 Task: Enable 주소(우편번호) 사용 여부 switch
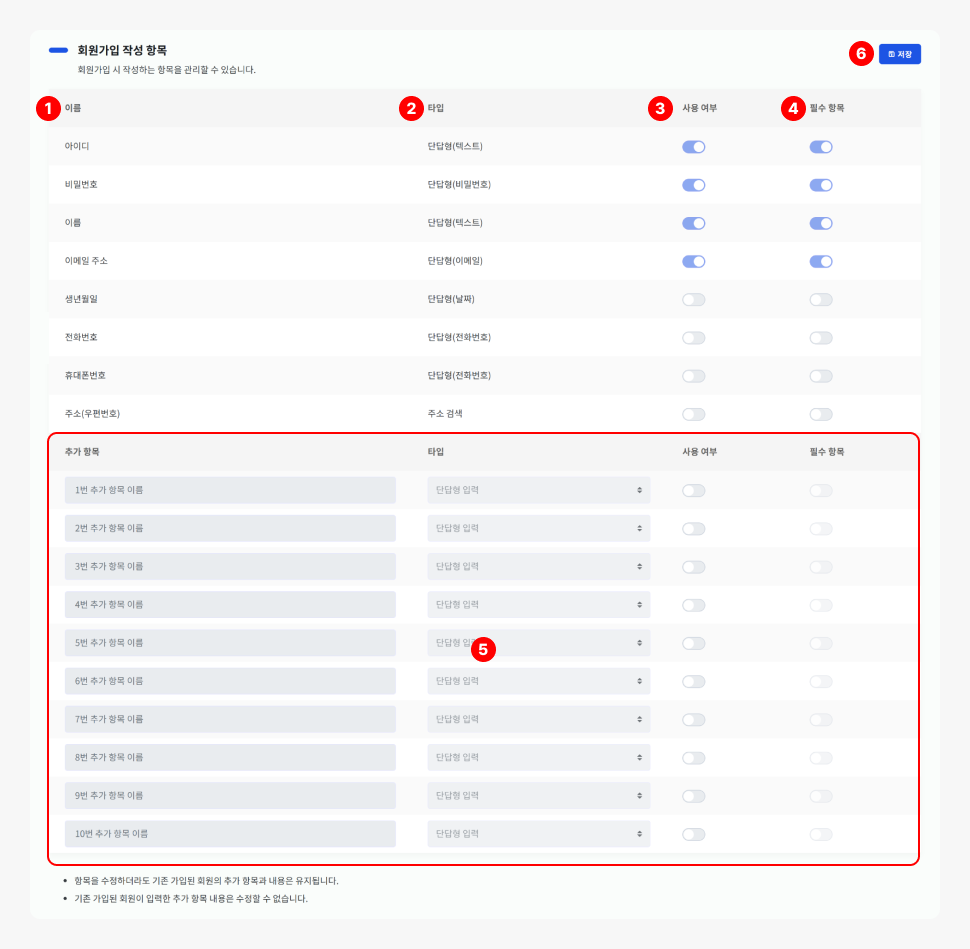(693, 414)
